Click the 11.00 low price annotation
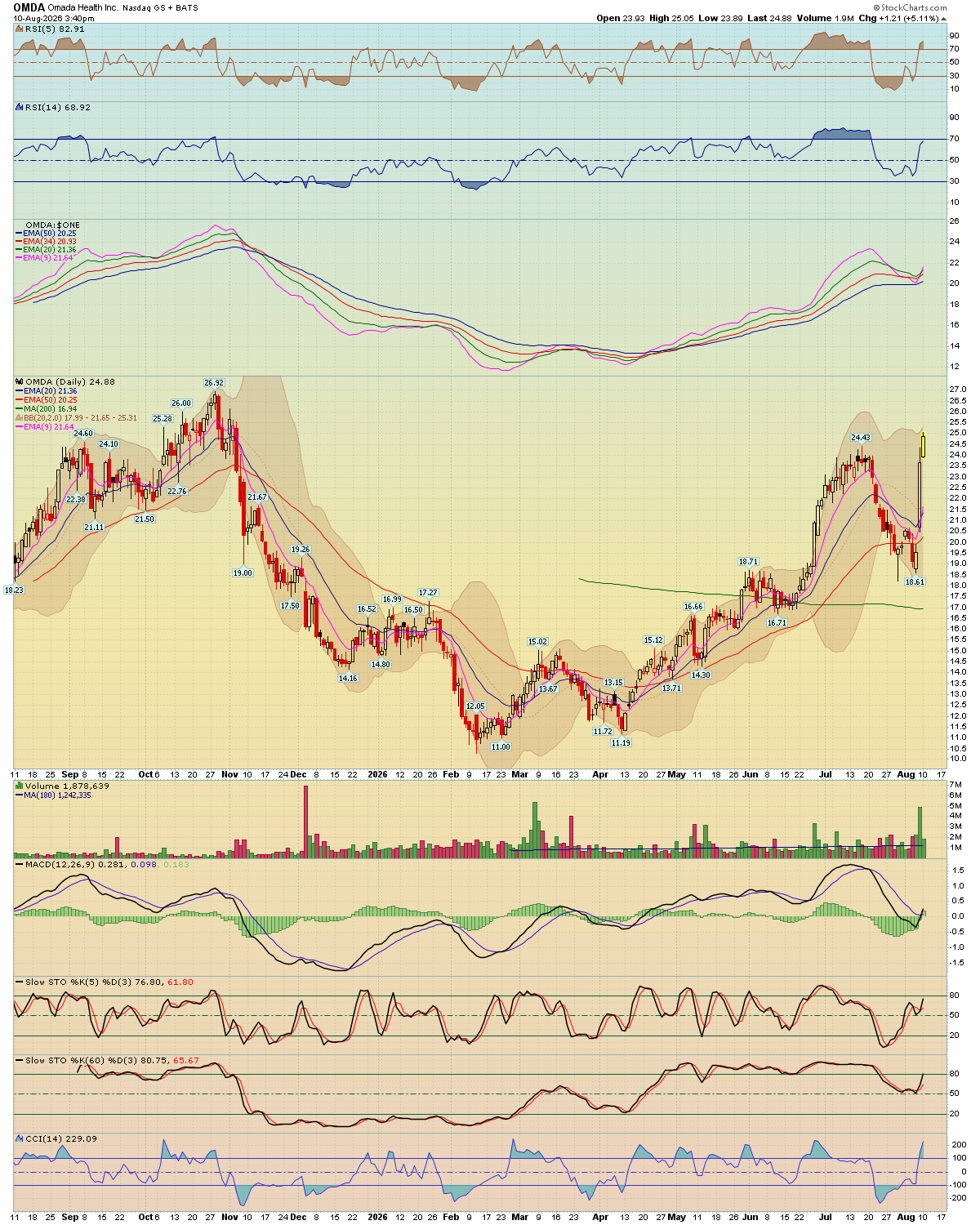The width and height of the screenshot is (980, 1225). [x=500, y=747]
